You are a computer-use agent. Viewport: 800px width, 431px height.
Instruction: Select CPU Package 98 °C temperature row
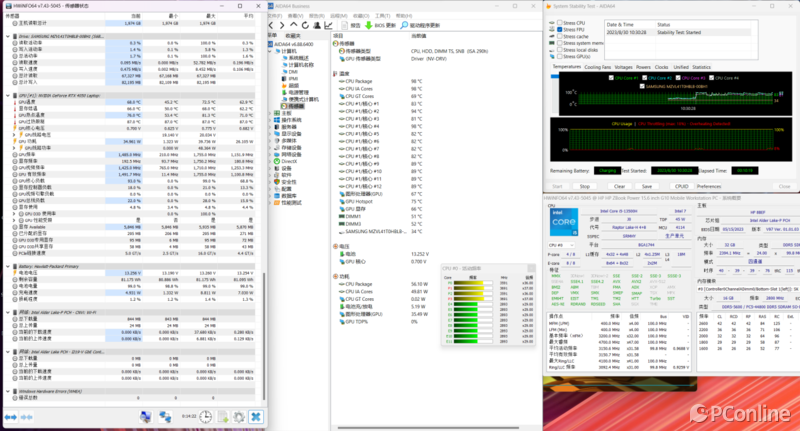[383, 81]
